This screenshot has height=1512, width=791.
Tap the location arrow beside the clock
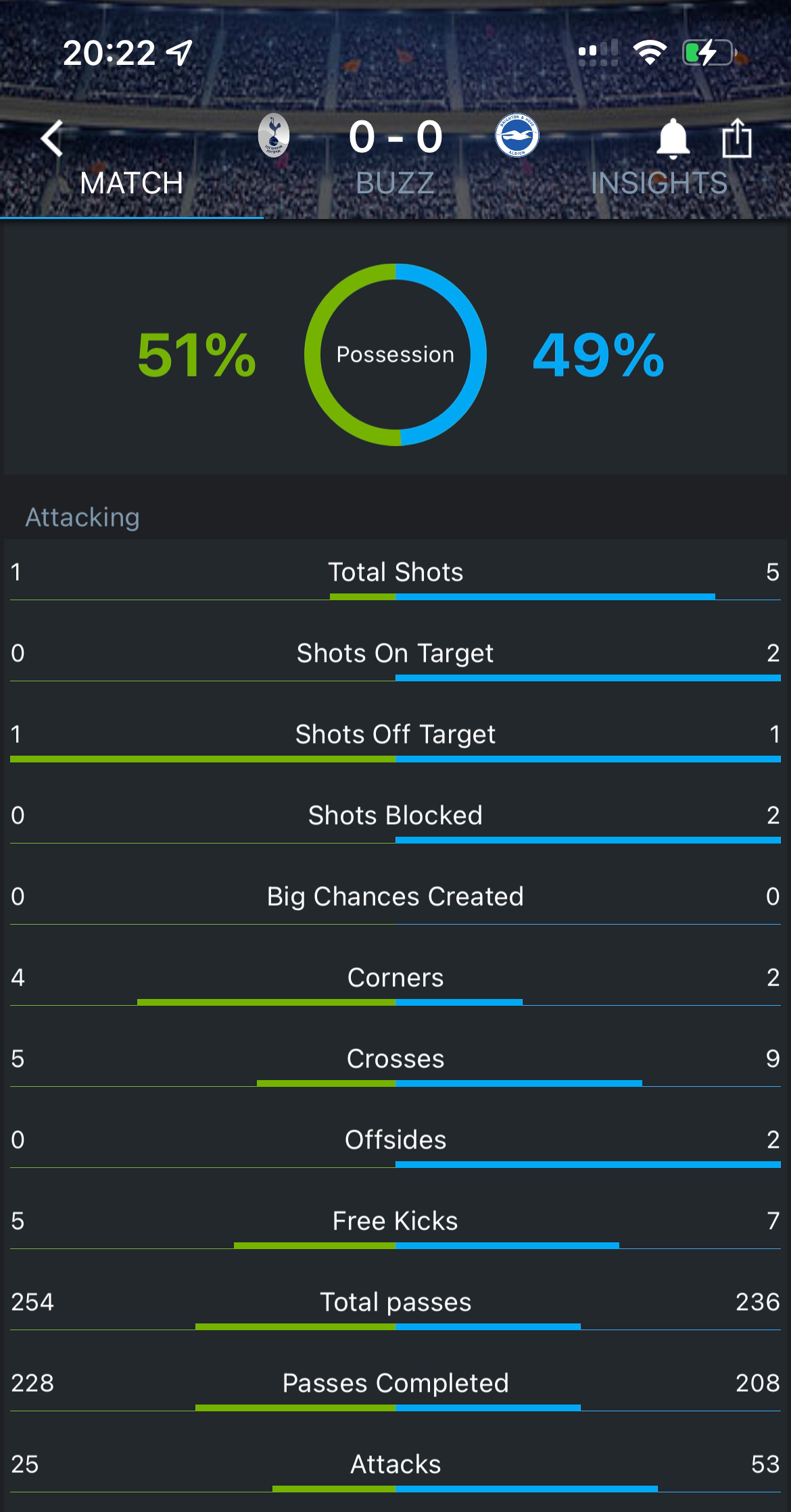point(179,52)
